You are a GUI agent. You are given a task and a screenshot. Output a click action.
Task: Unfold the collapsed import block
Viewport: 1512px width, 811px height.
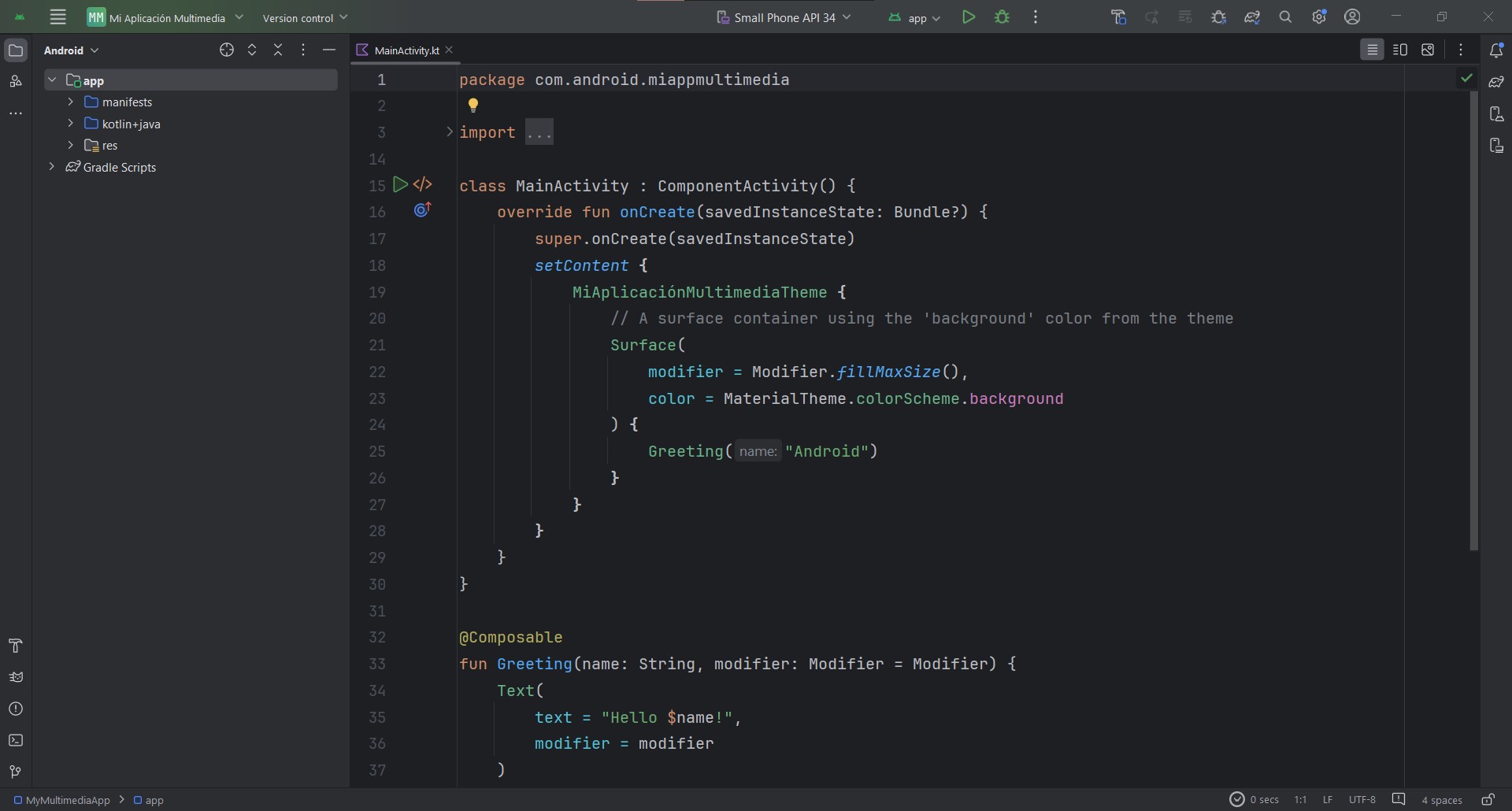[450, 132]
